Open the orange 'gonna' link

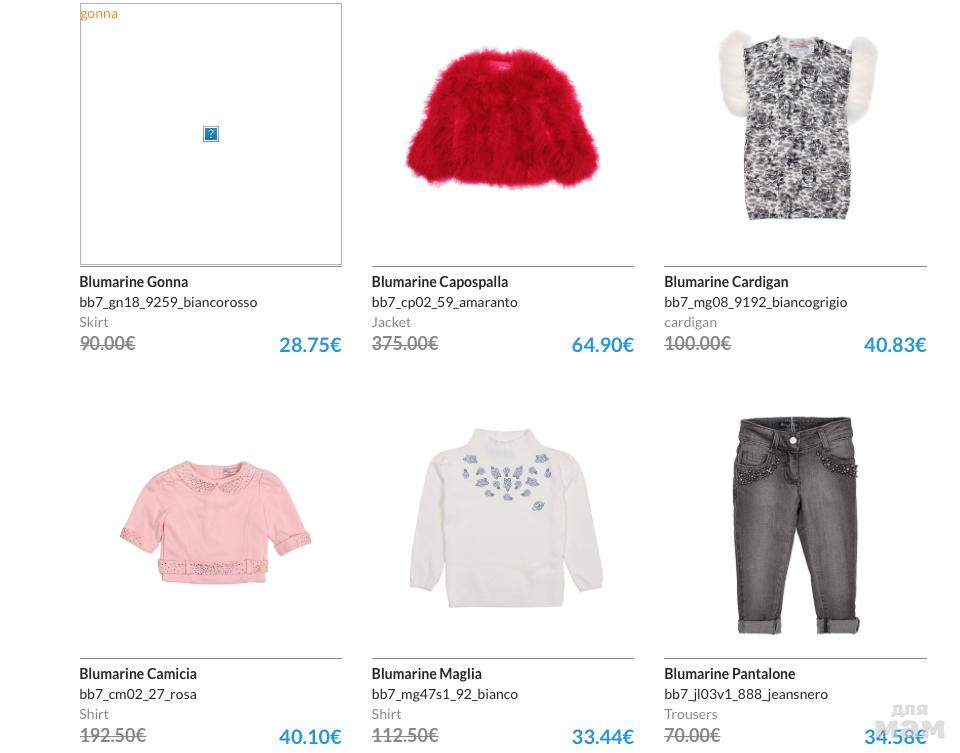99,13
